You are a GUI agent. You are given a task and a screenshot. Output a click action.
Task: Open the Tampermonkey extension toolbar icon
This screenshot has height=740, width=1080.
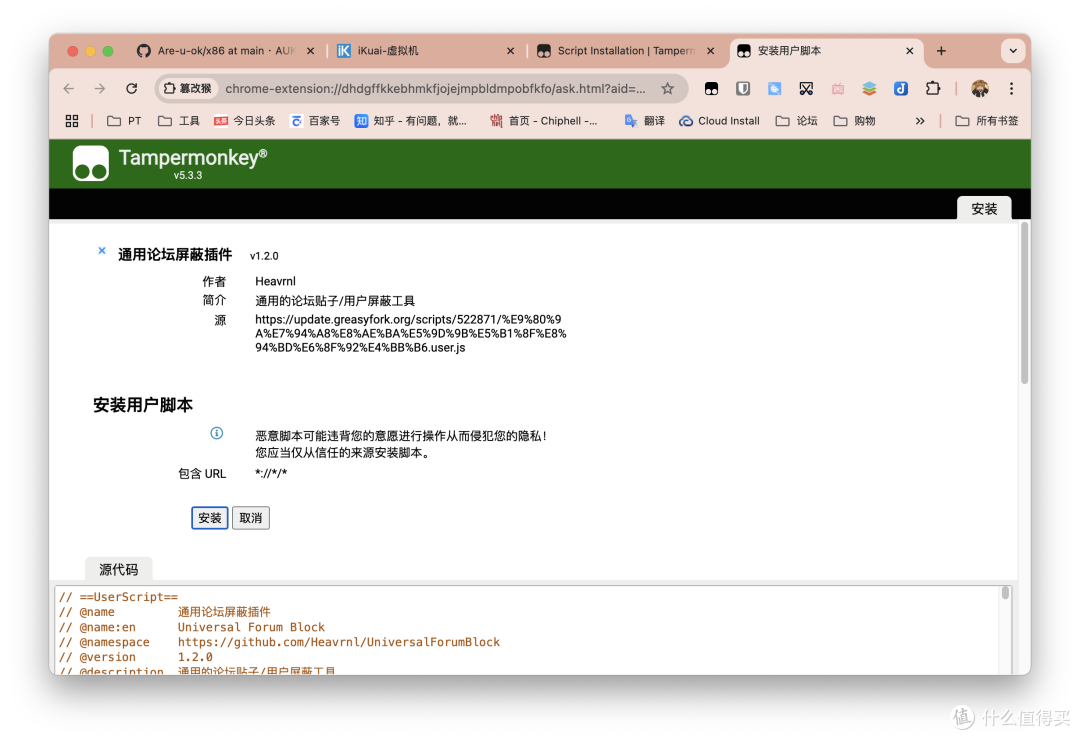coord(712,88)
